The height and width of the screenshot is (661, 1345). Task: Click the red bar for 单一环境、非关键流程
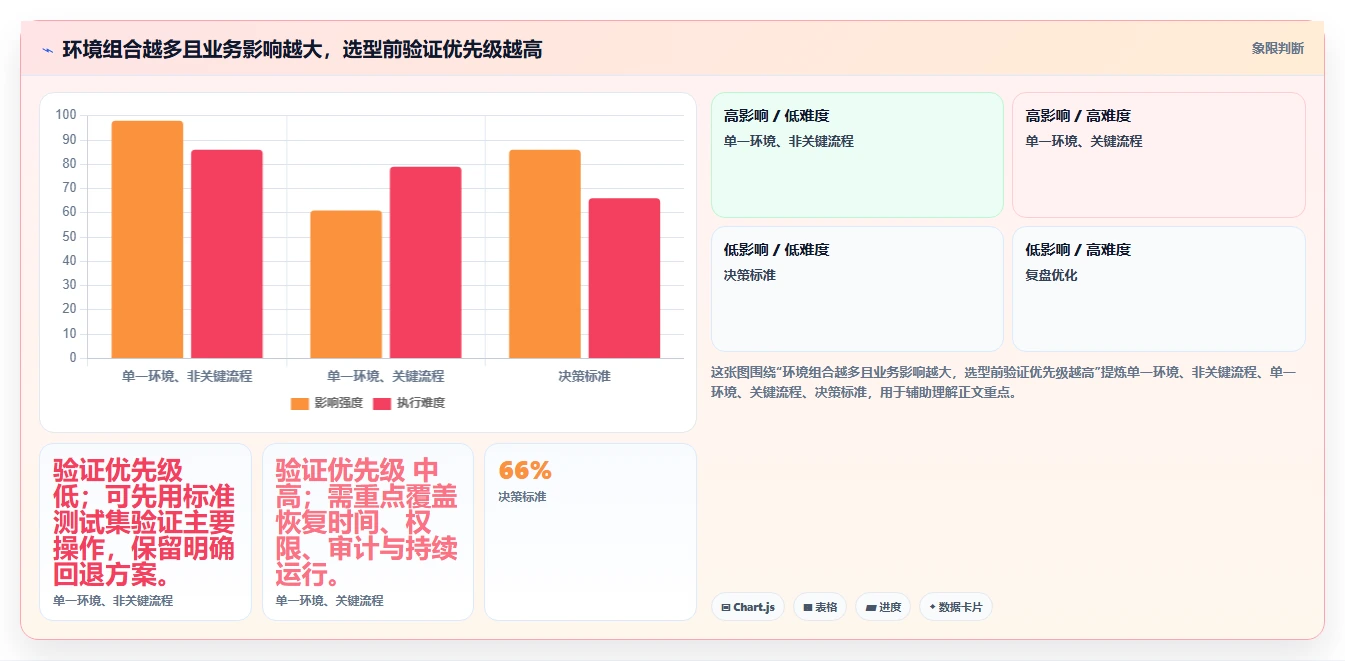pos(227,254)
